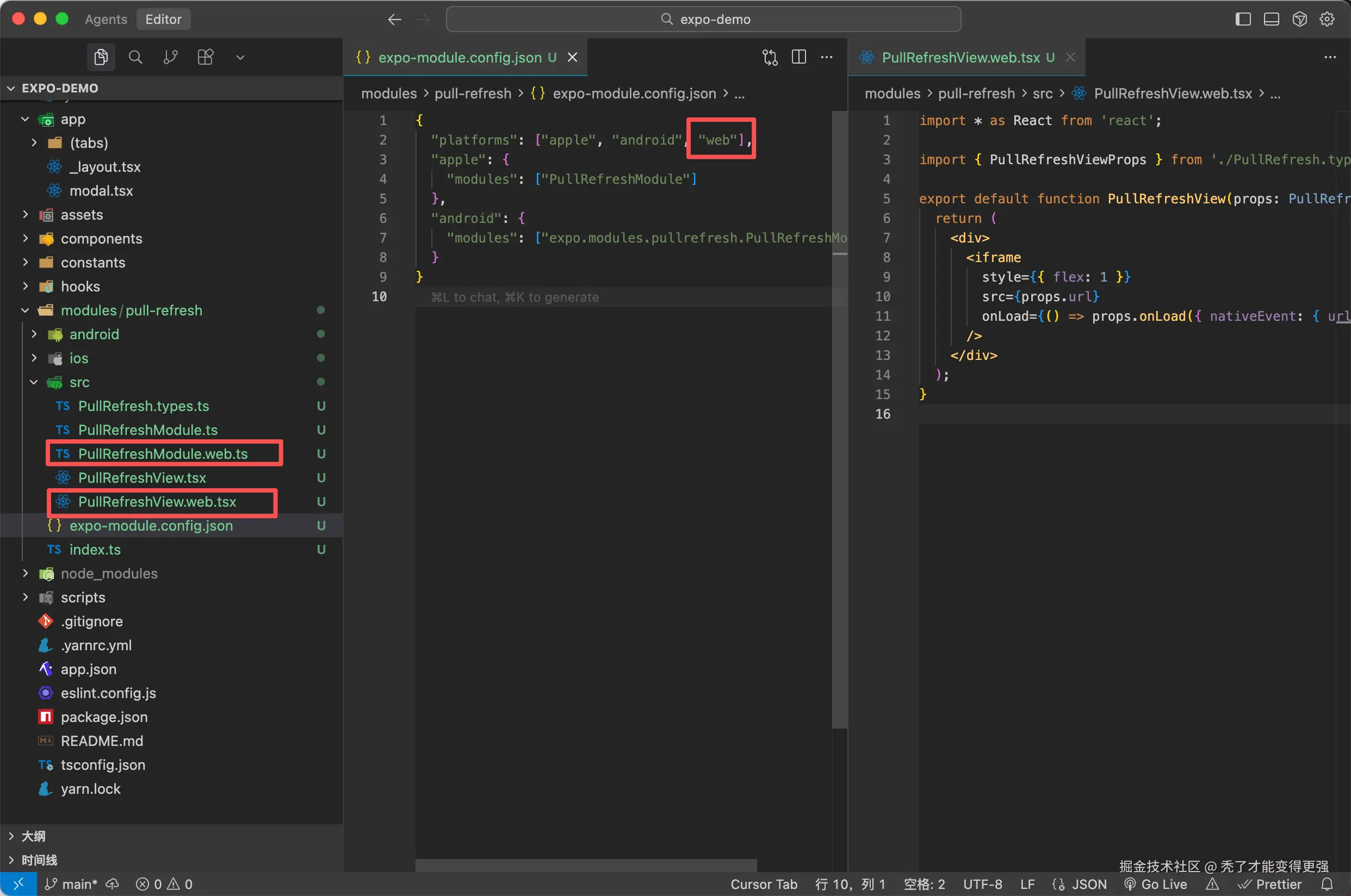Switch to Agents mode
This screenshot has height=896, width=1351.
coord(106,19)
